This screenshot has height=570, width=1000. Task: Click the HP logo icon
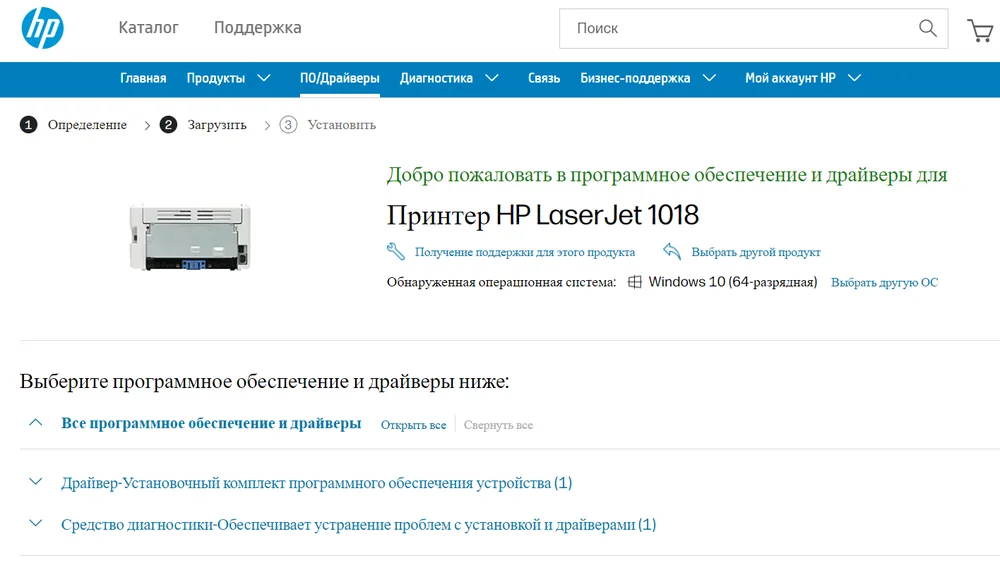(42, 28)
